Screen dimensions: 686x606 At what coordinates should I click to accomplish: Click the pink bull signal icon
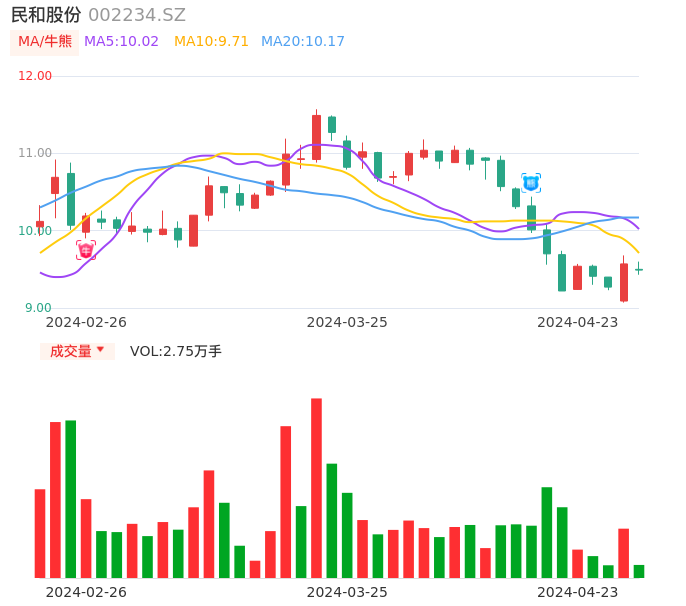pos(86,250)
